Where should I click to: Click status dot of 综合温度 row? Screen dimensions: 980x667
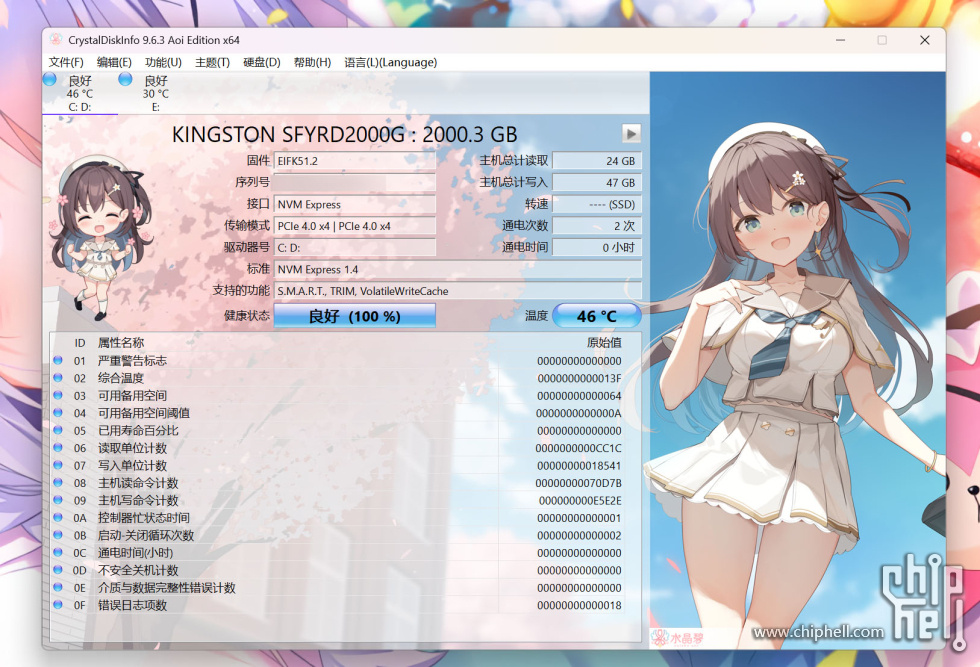58,378
